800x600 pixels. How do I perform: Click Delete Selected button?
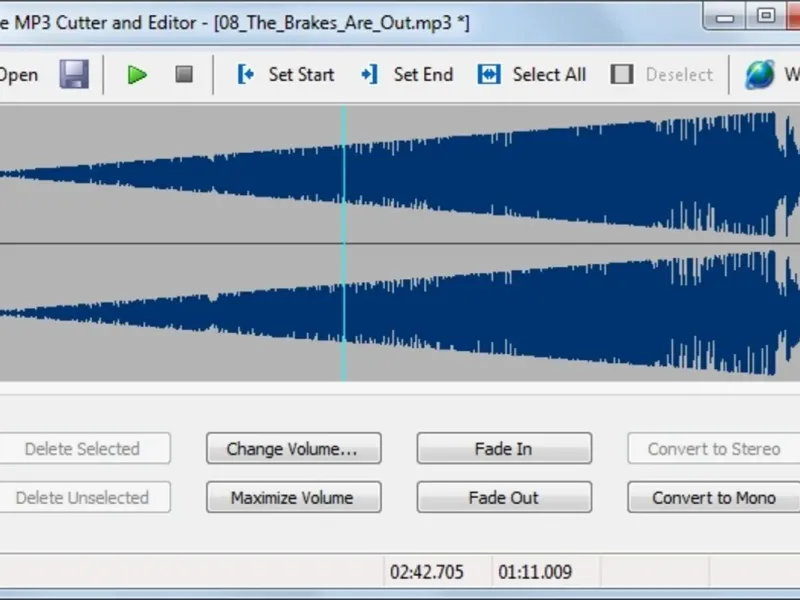(x=83, y=448)
